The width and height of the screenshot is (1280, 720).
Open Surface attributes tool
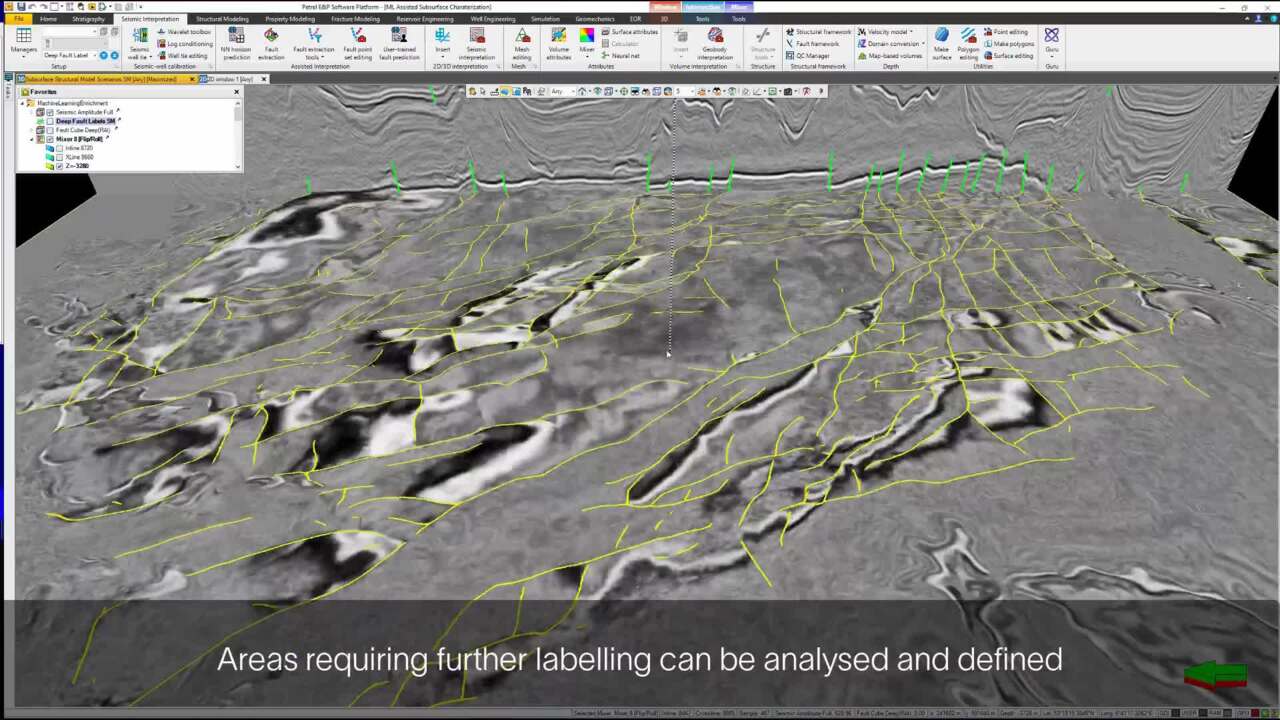point(629,32)
